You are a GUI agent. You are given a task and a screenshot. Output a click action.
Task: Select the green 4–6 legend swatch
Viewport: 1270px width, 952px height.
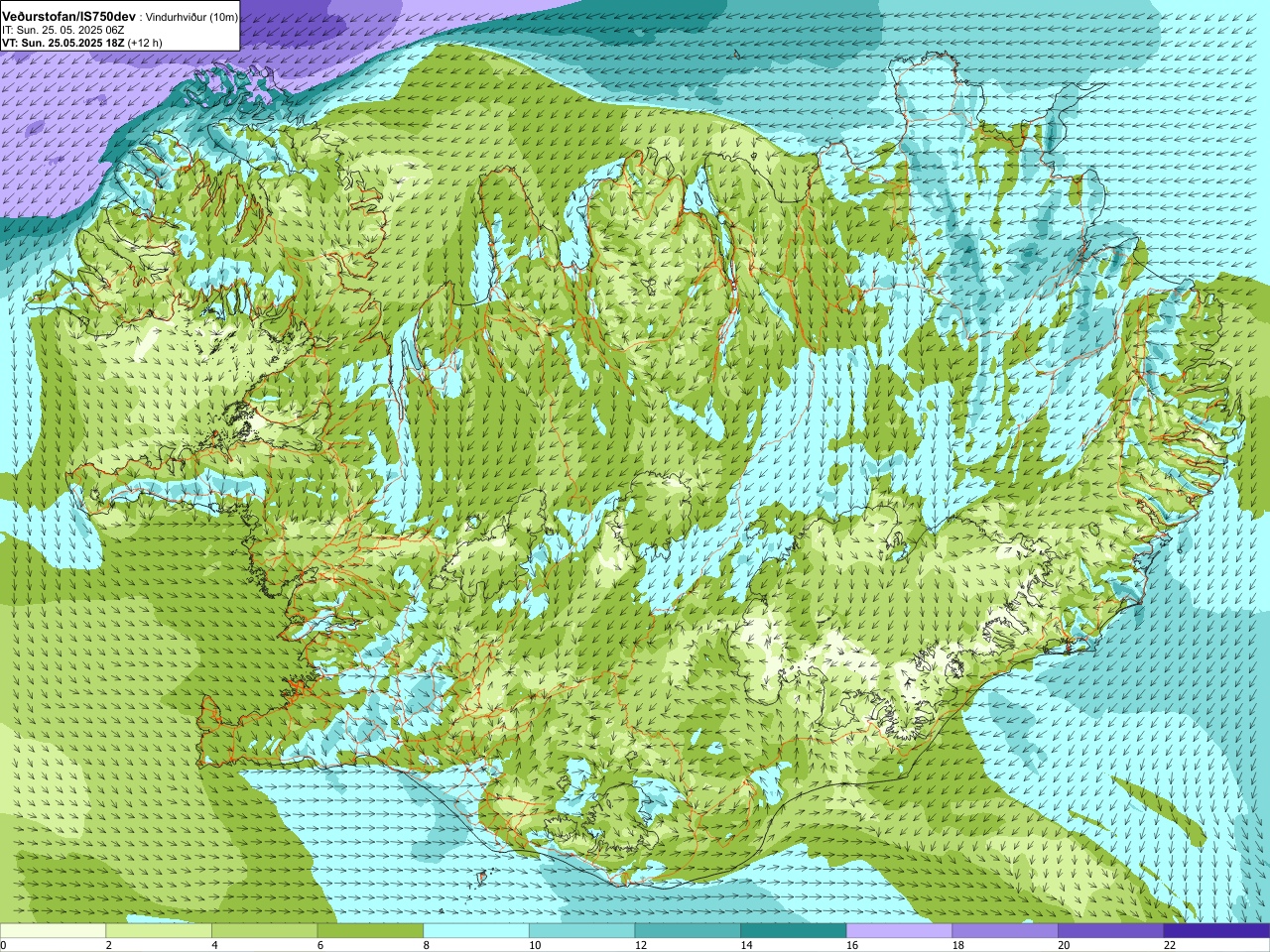pyautogui.click(x=264, y=931)
